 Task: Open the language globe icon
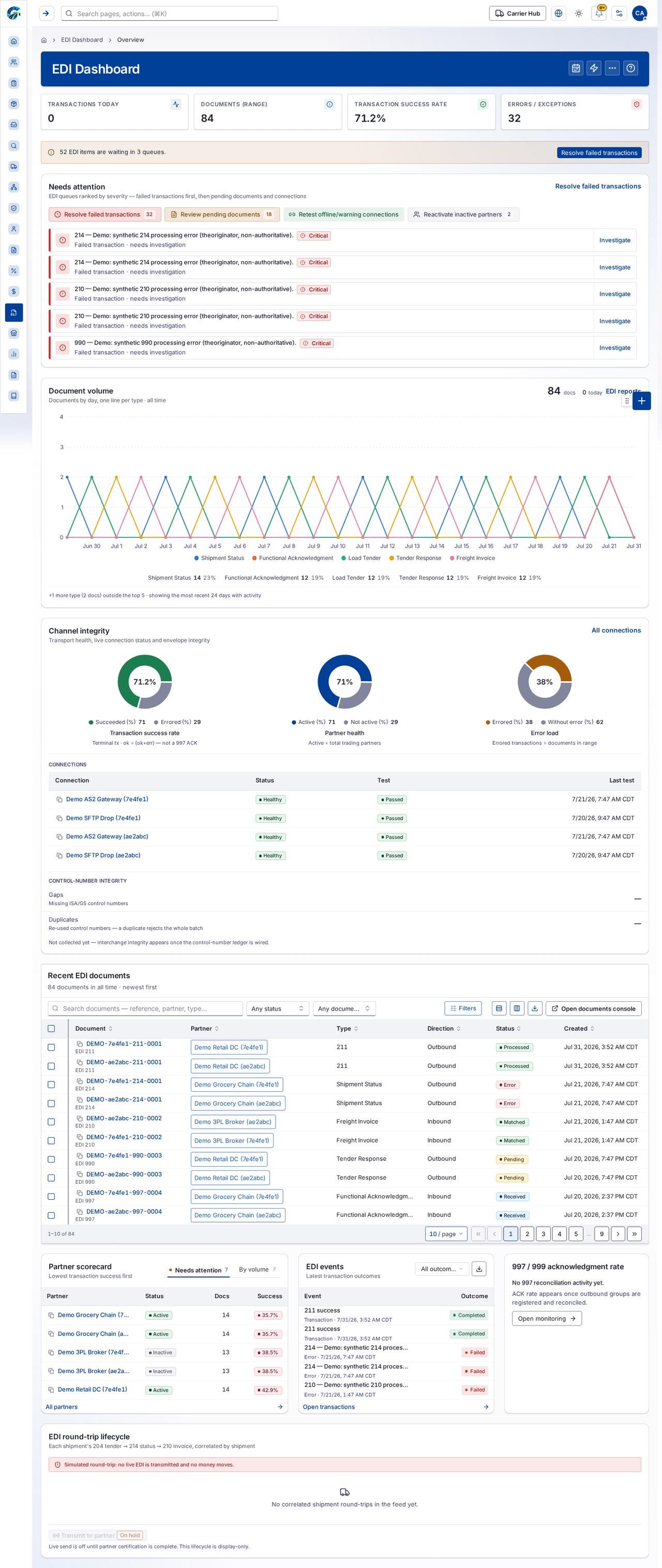[559, 13]
